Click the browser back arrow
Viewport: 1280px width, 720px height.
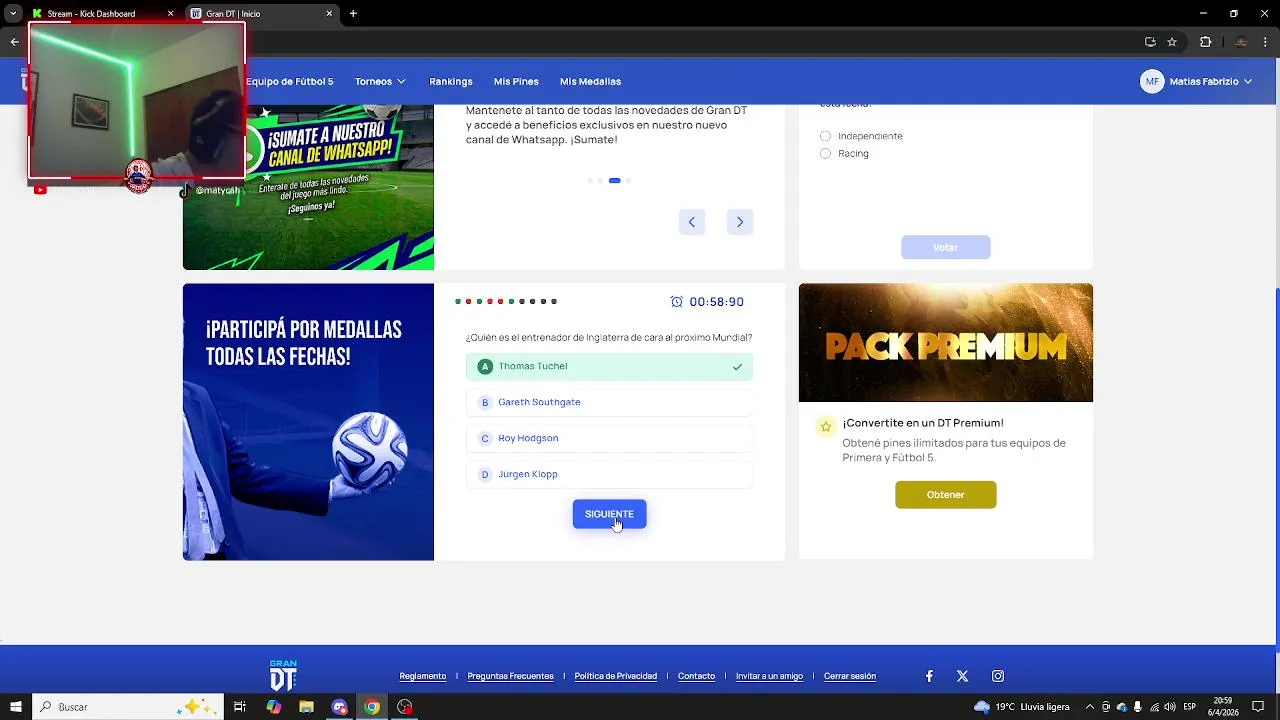point(14,42)
